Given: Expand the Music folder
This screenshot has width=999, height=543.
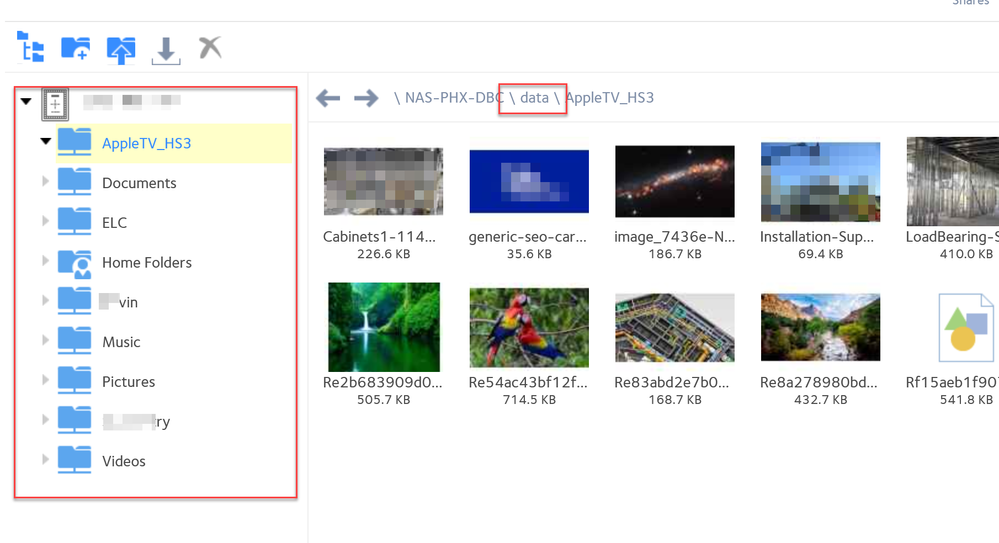Looking at the screenshot, I should pyautogui.click(x=45, y=340).
